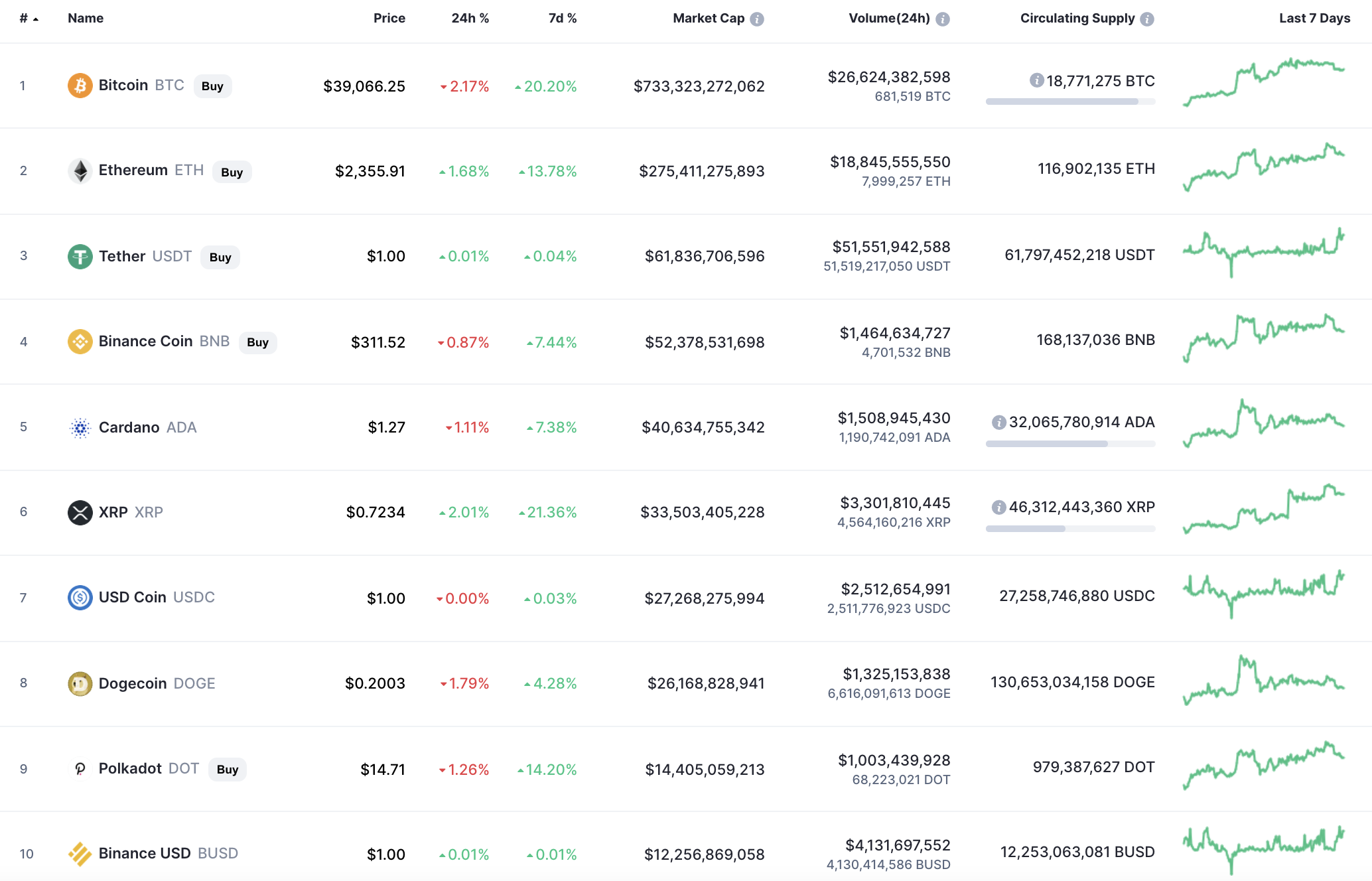Screen dimensions: 1372x881
Task: Sort by the Volume(24h) column header
Action: coord(889,19)
